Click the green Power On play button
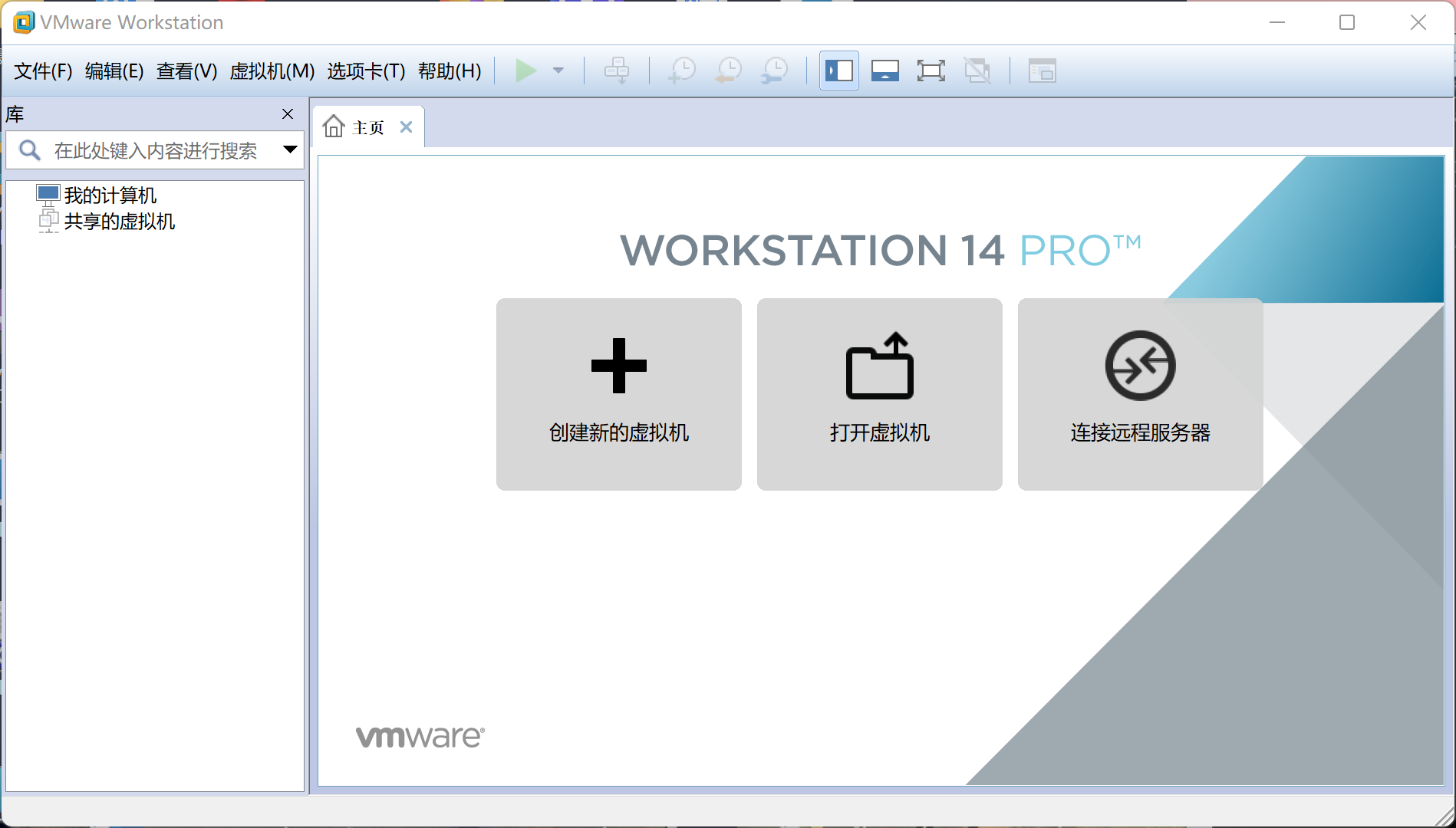 525,71
